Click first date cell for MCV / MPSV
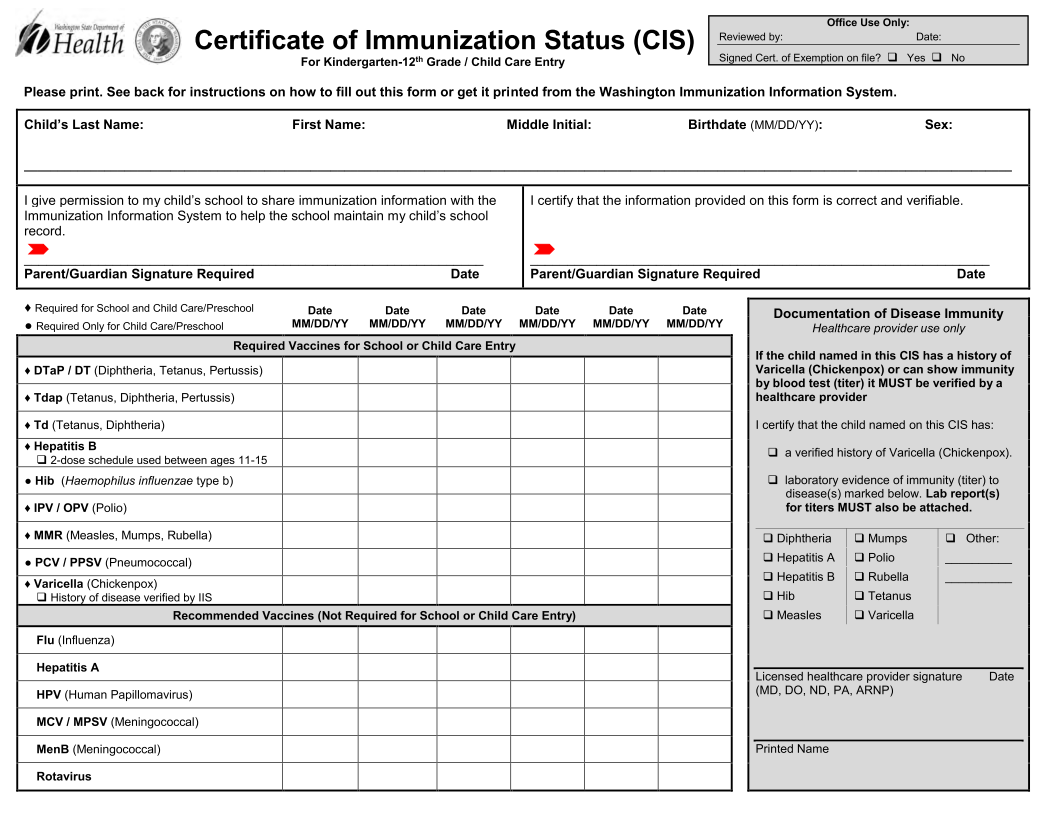The height and width of the screenshot is (820, 1052). [x=320, y=722]
